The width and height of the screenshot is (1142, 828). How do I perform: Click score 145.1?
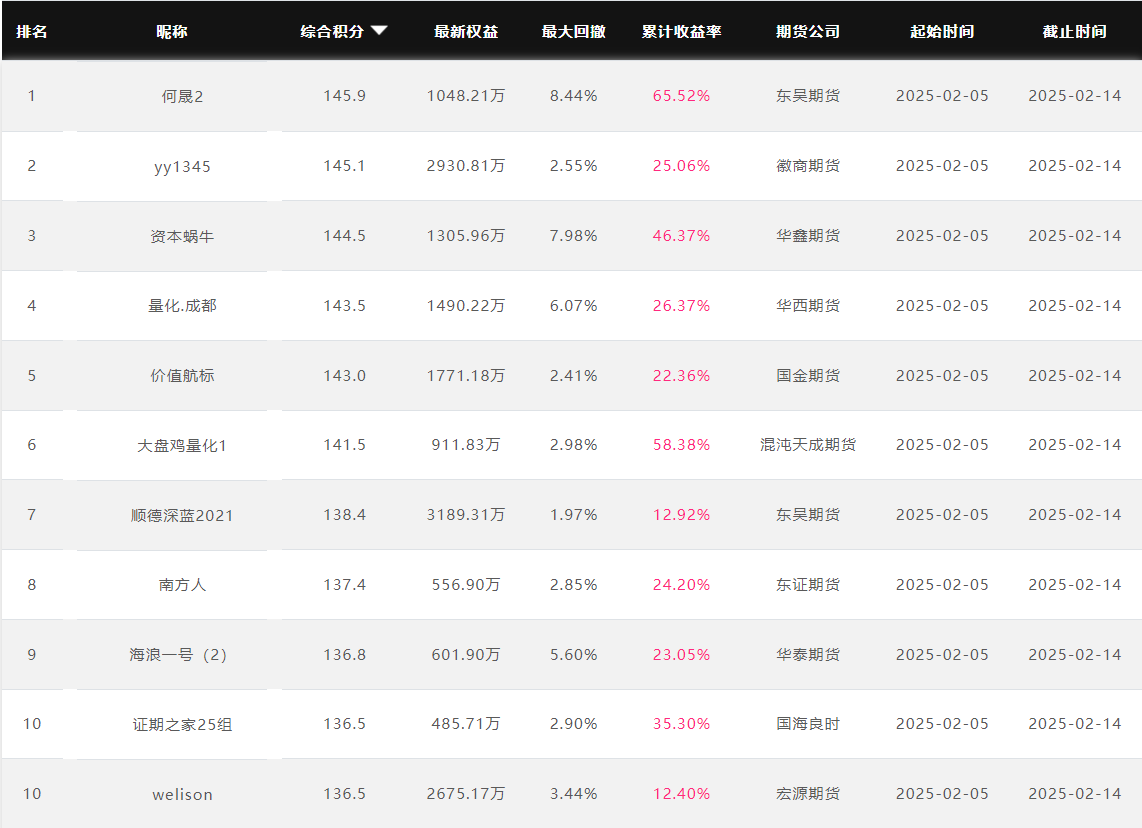click(x=344, y=165)
